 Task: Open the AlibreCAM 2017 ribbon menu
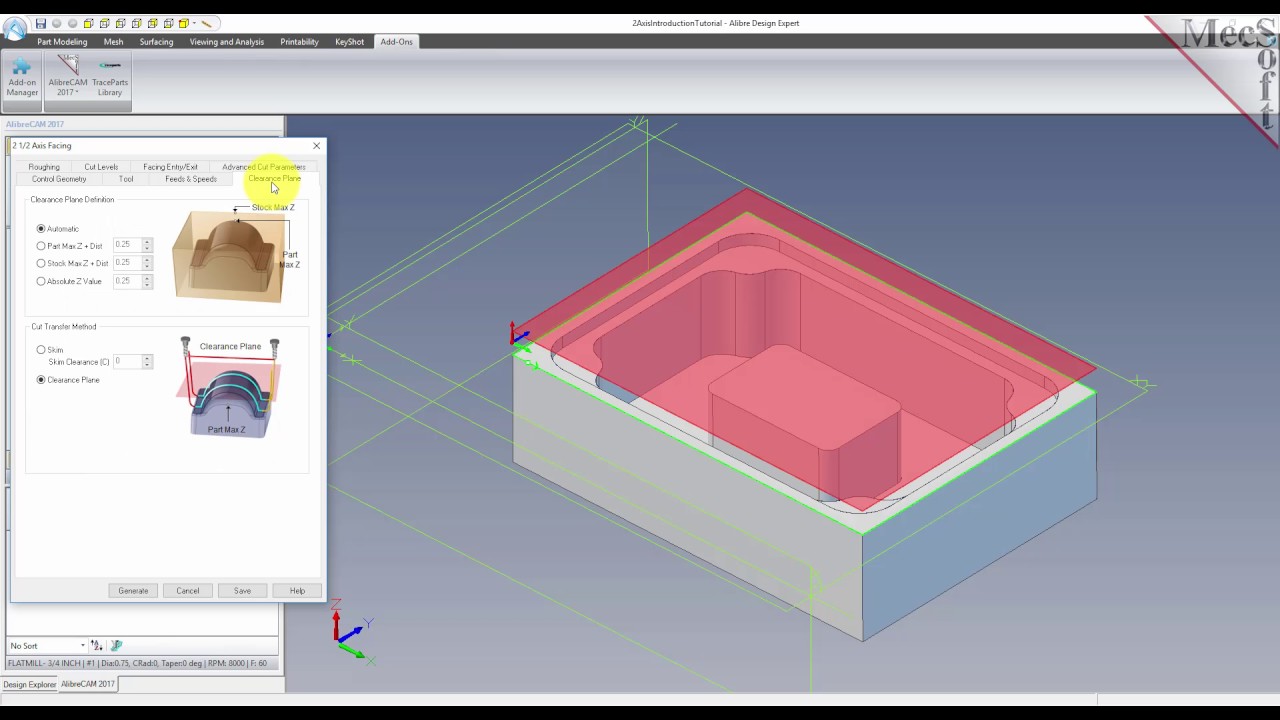[x=67, y=78]
